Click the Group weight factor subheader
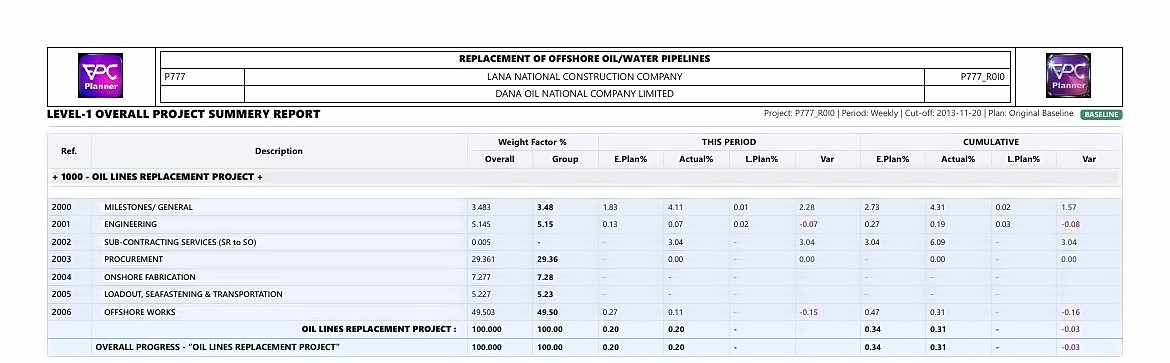1170x363 pixels. click(565, 159)
